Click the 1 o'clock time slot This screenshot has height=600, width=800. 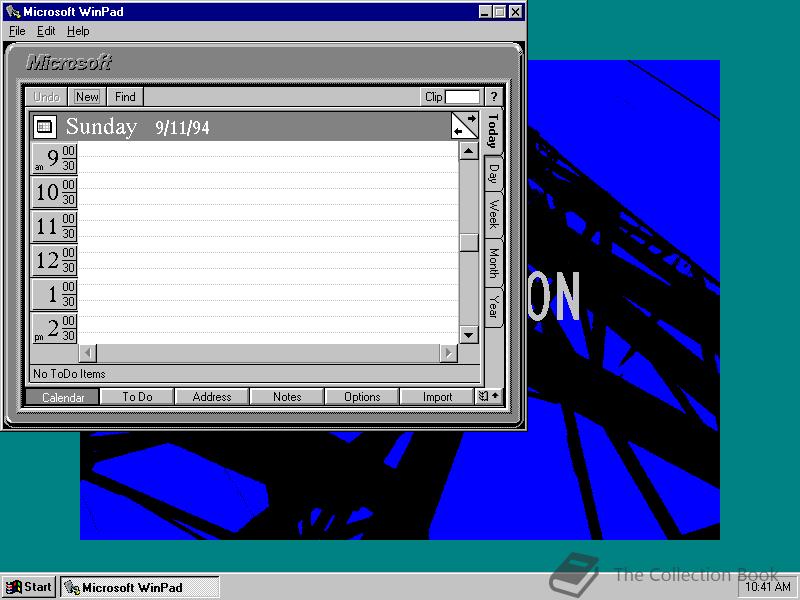[x=55, y=294]
